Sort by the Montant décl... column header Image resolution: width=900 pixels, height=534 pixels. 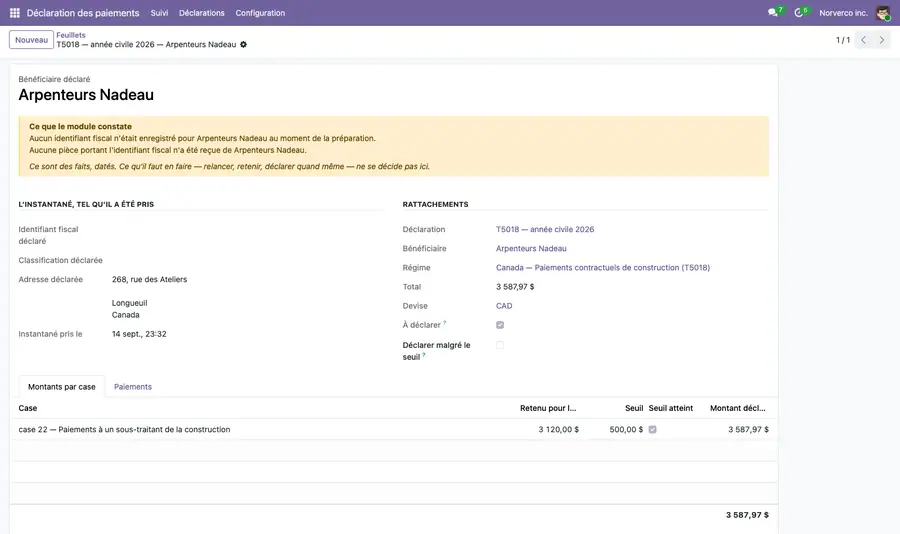738,408
